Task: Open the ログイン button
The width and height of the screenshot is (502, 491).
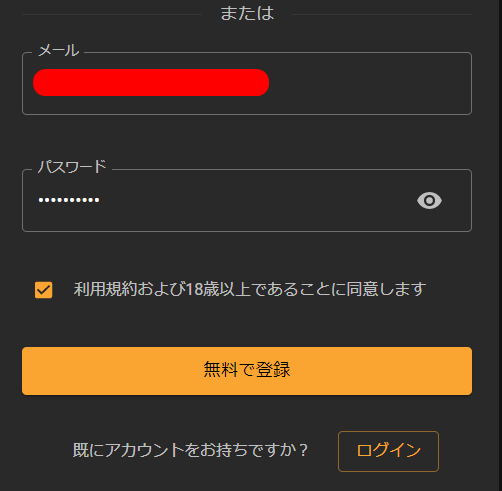Action: pos(388,451)
